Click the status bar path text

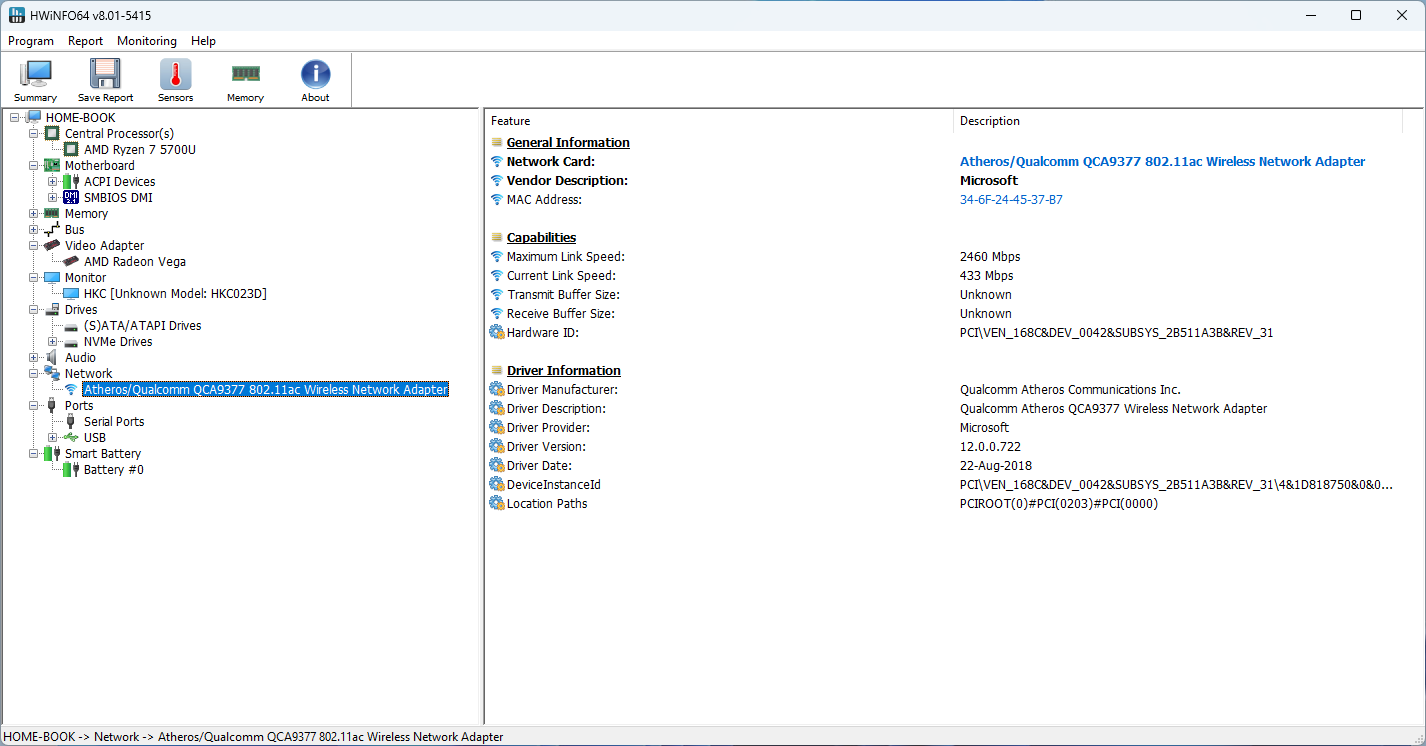(254, 737)
